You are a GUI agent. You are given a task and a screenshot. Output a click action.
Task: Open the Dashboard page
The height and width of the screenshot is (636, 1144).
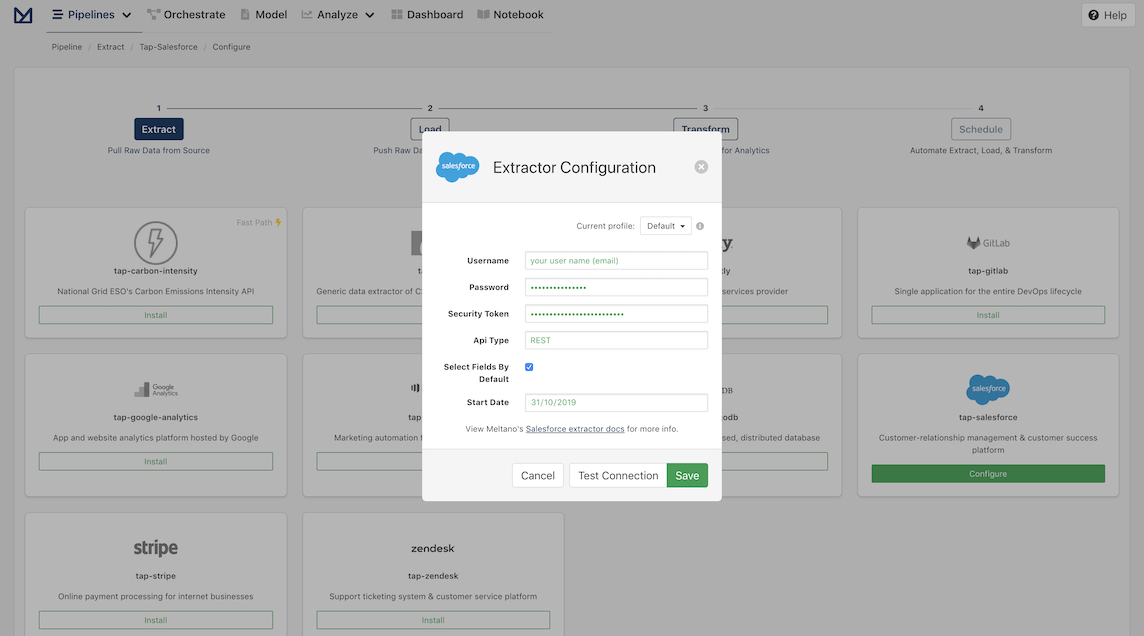pos(427,15)
